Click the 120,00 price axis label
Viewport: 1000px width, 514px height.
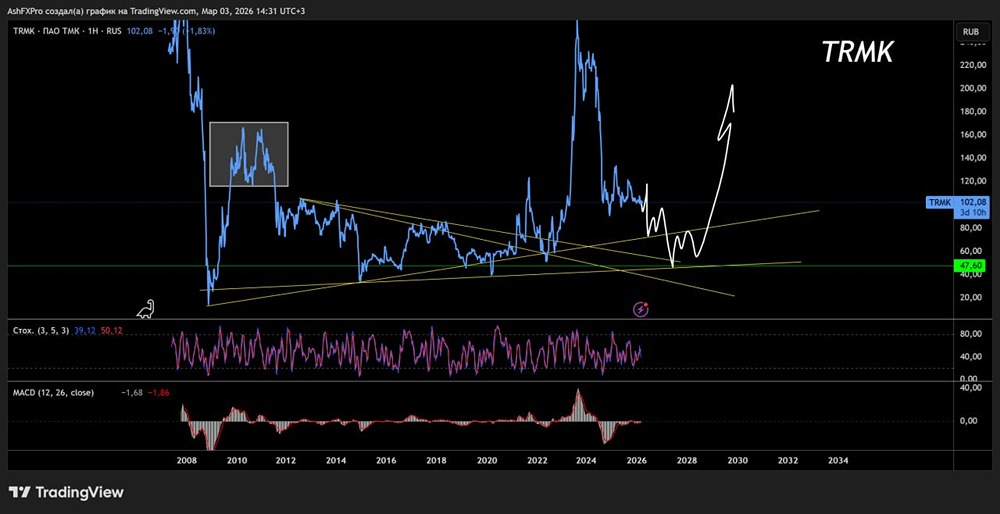tap(973, 181)
